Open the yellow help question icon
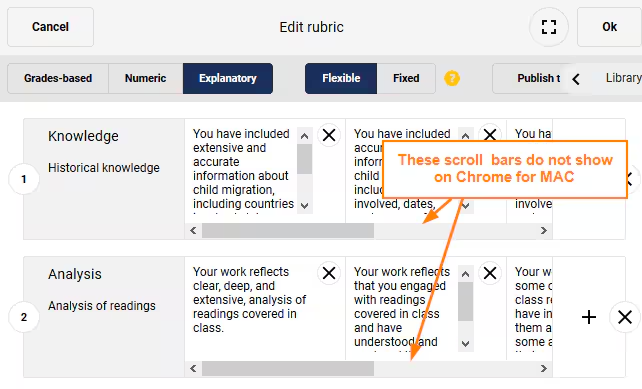 tap(452, 78)
